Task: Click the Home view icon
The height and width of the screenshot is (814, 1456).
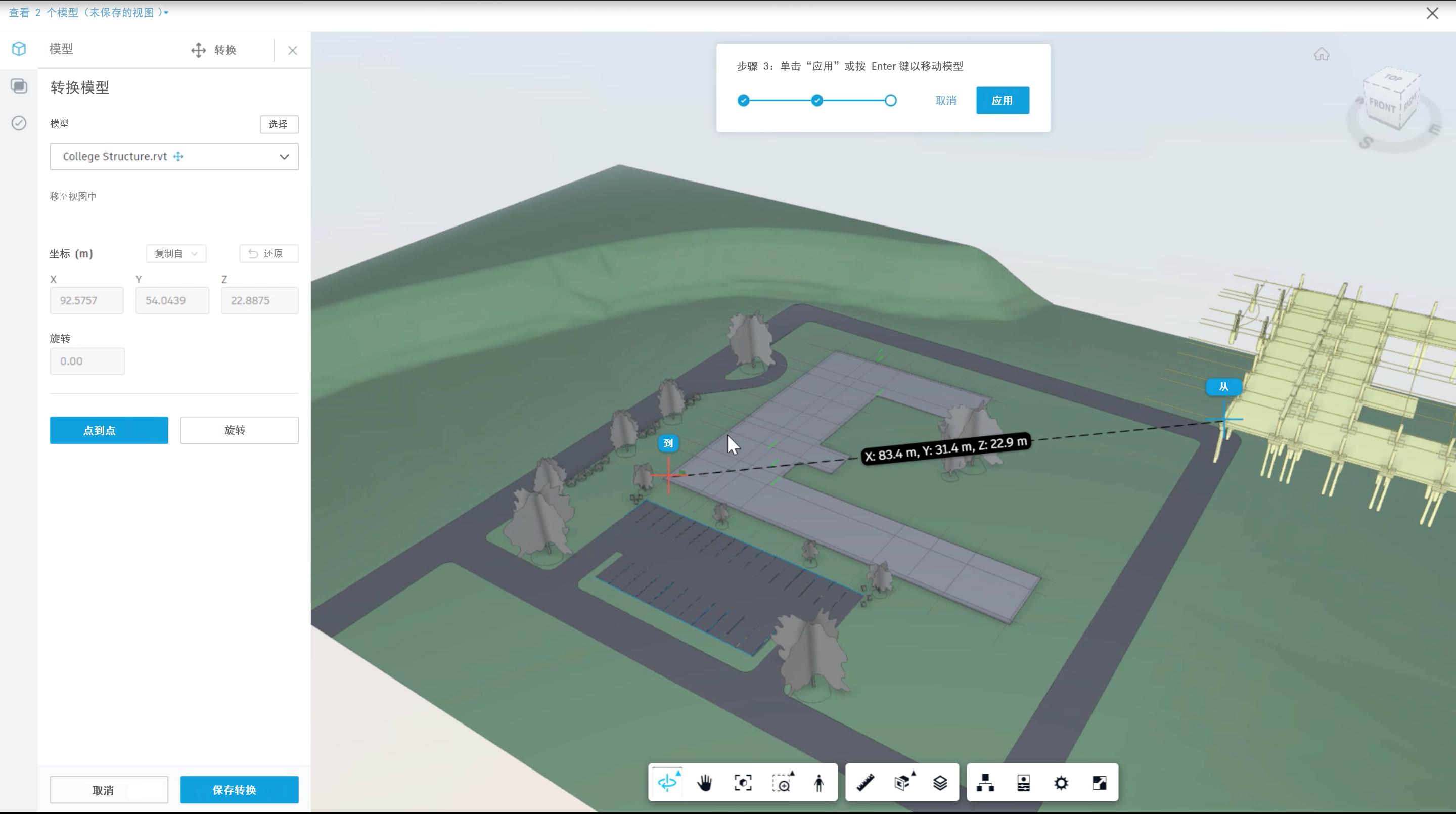Action: click(x=1321, y=54)
